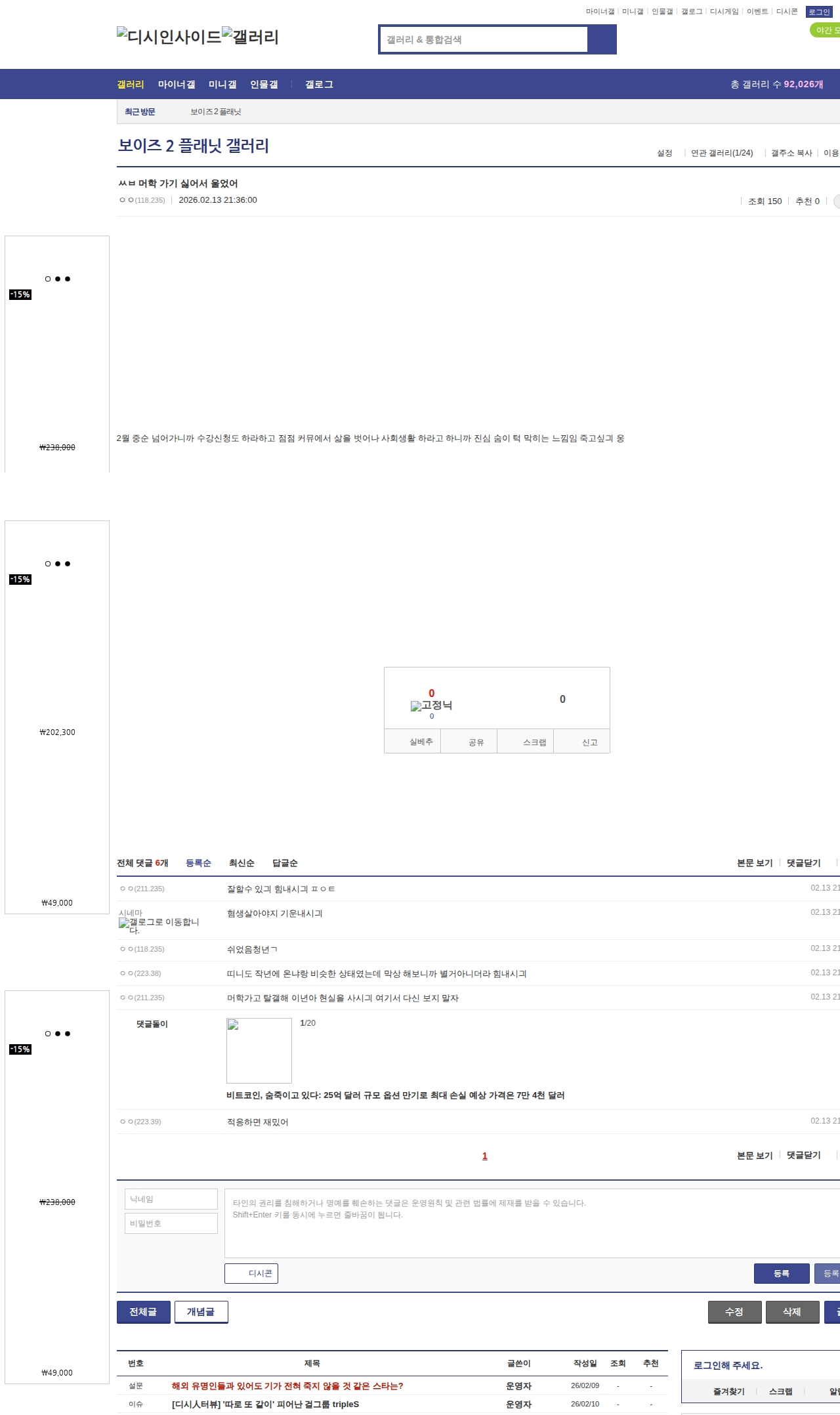The height and width of the screenshot is (1415, 840).
Task: Open the 디시콘 picker below the comment box
Action: (x=251, y=1273)
